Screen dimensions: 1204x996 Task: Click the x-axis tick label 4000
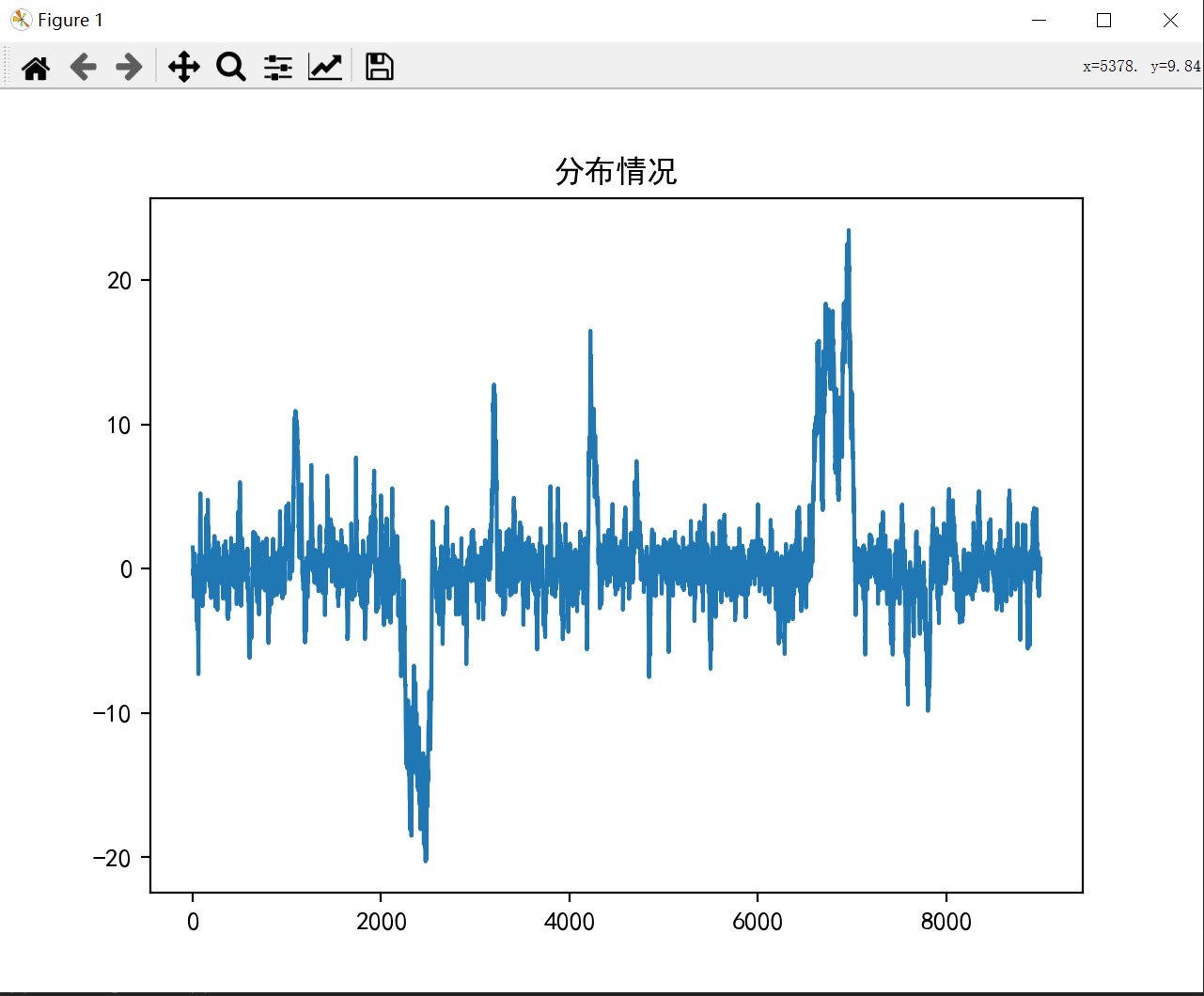pos(570,922)
